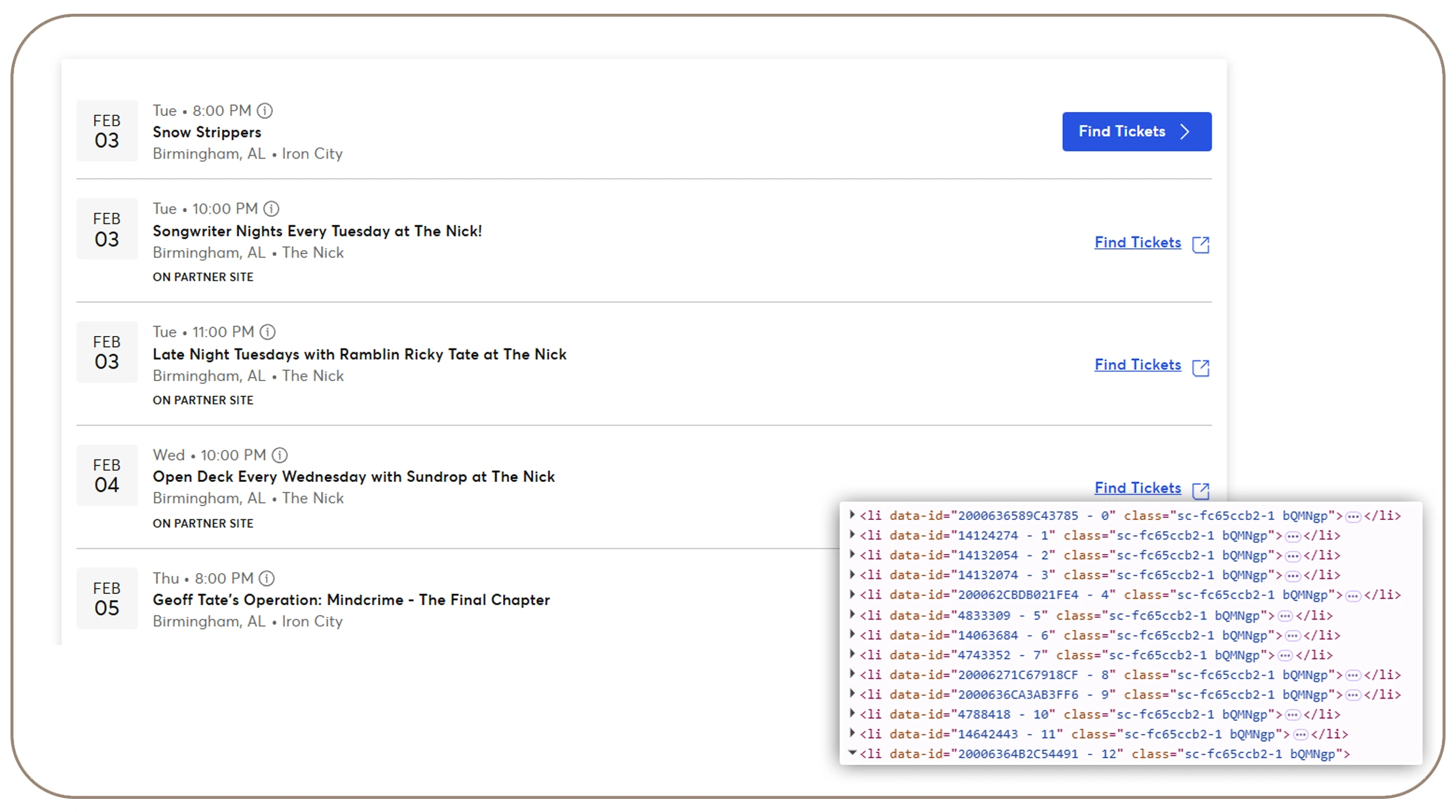The height and width of the screenshot is (812, 1456).
Task: Open the external-link icon next to Late Night Tuesdays tickets
Action: pyautogui.click(x=1201, y=367)
